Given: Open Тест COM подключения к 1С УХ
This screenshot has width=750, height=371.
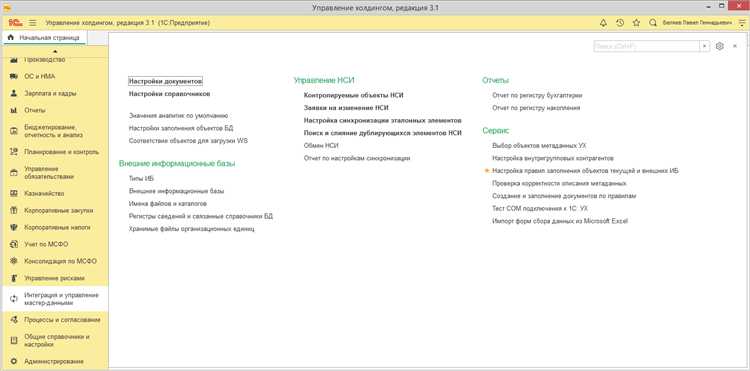Looking at the screenshot, I should [540, 209].
